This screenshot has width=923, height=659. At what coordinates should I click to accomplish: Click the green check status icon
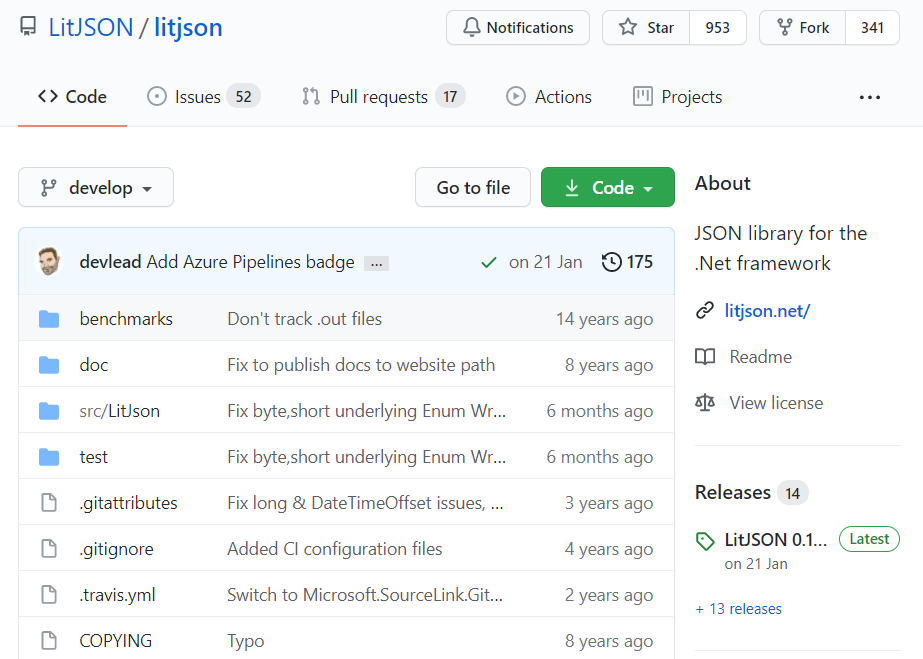pyautogui.click(x=489, y=262)
